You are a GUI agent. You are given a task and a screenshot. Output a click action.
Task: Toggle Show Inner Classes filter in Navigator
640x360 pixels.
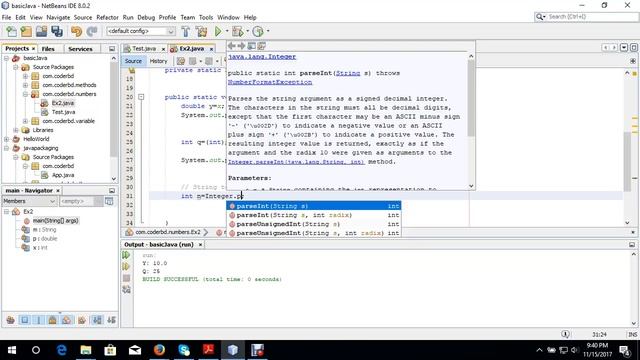[x=67, y=320]
